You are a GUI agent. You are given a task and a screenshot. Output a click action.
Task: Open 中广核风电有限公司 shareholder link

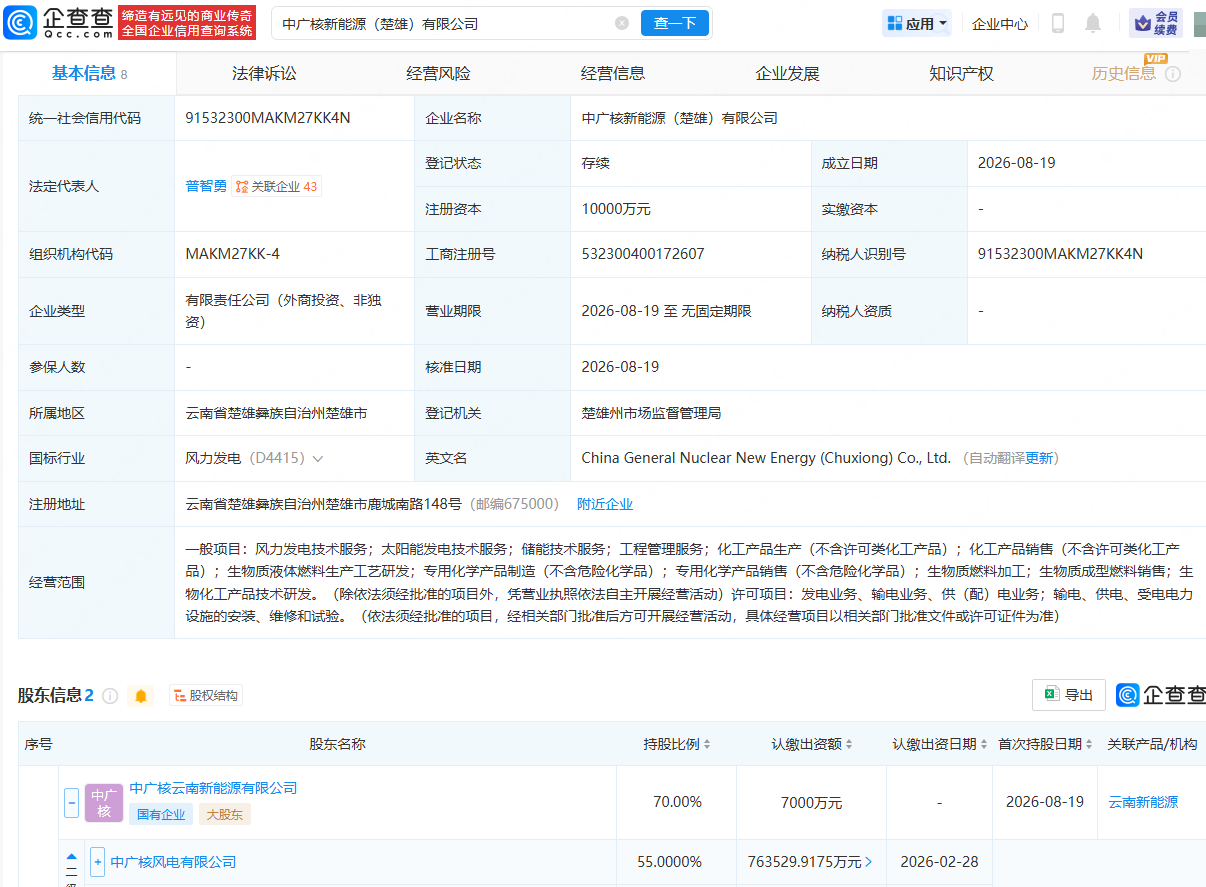click(173, 862)
